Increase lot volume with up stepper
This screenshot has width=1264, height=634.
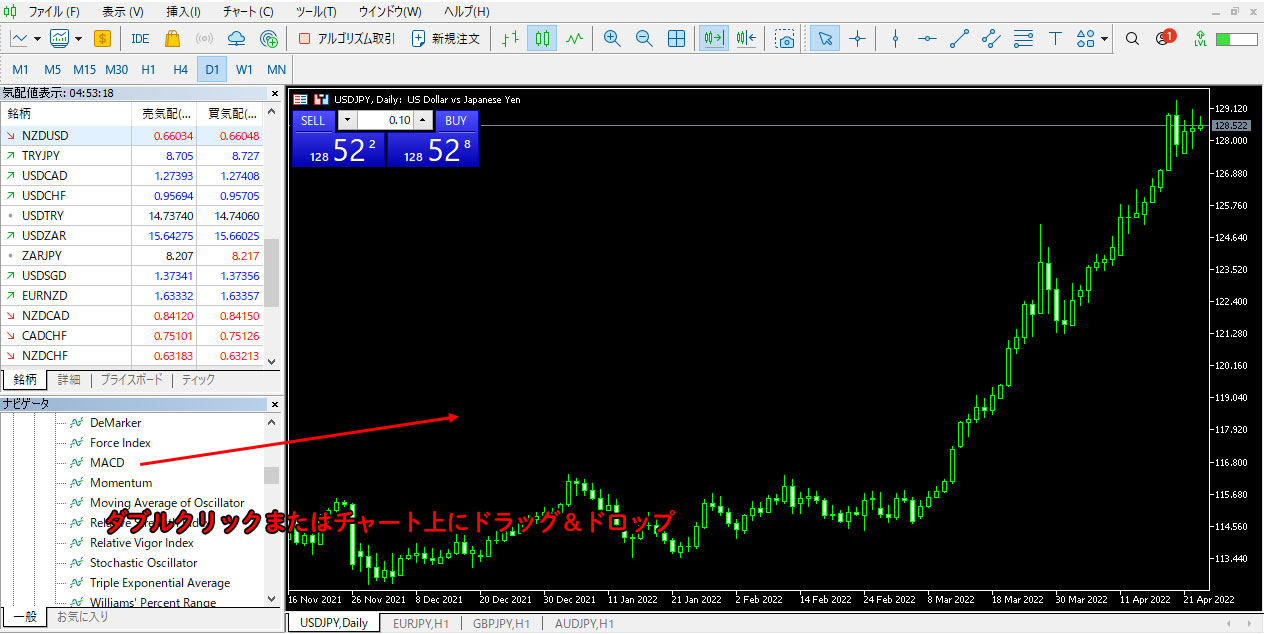pyautogui.click(x=423, y=120)
